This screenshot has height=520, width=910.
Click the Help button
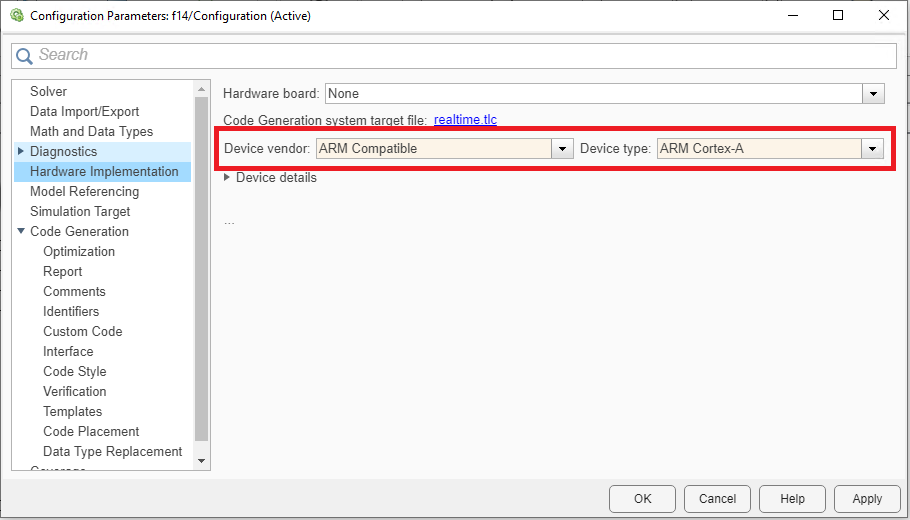(x=792, y=498)
